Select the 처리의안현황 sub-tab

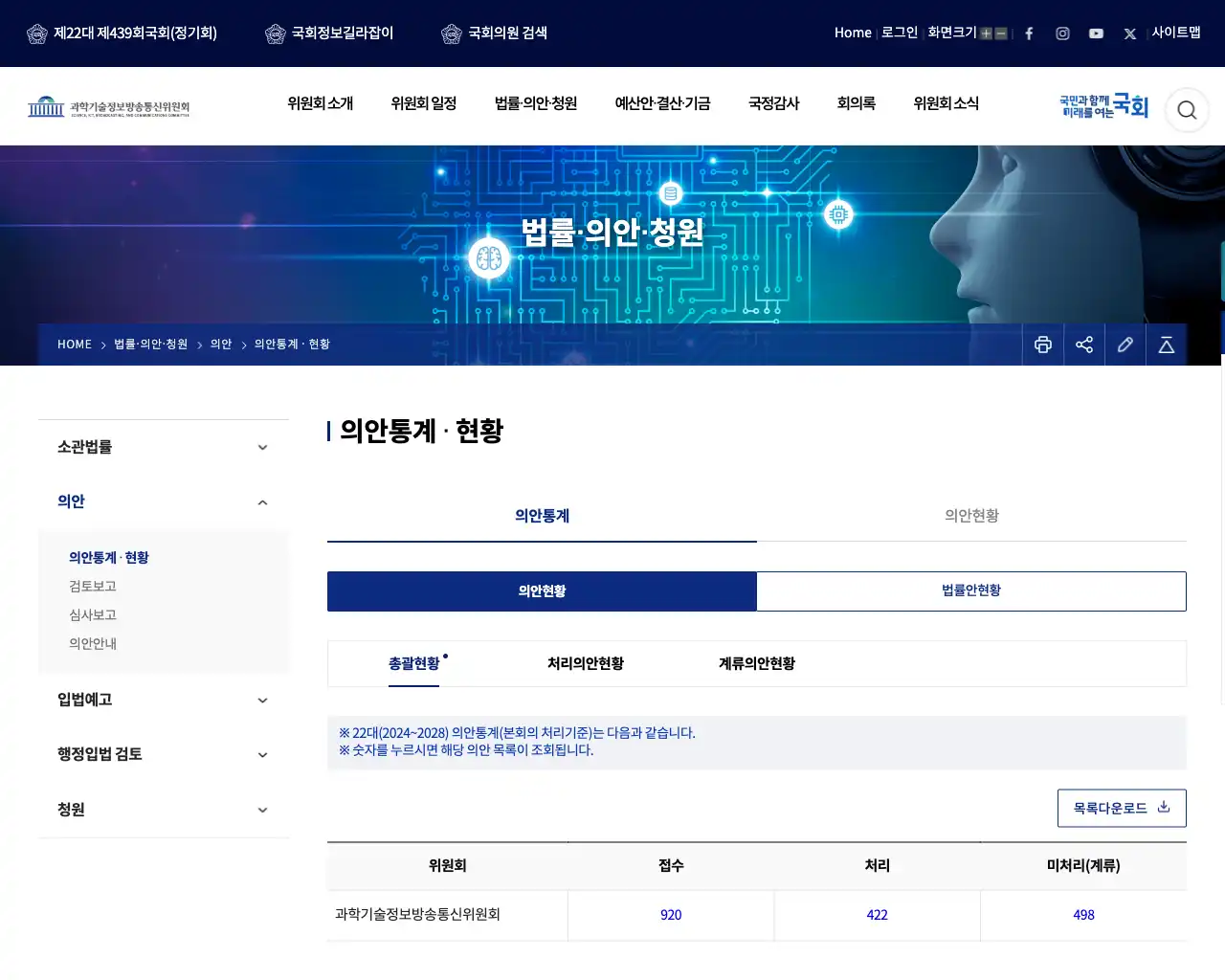[586, 663]
